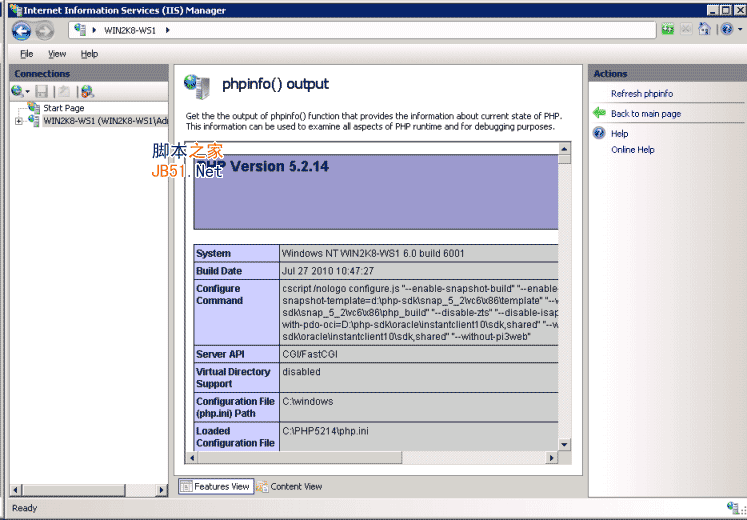747x520 pixels.
Task: Click the status bar network icon at bottom right
Action: click(733, 507)
